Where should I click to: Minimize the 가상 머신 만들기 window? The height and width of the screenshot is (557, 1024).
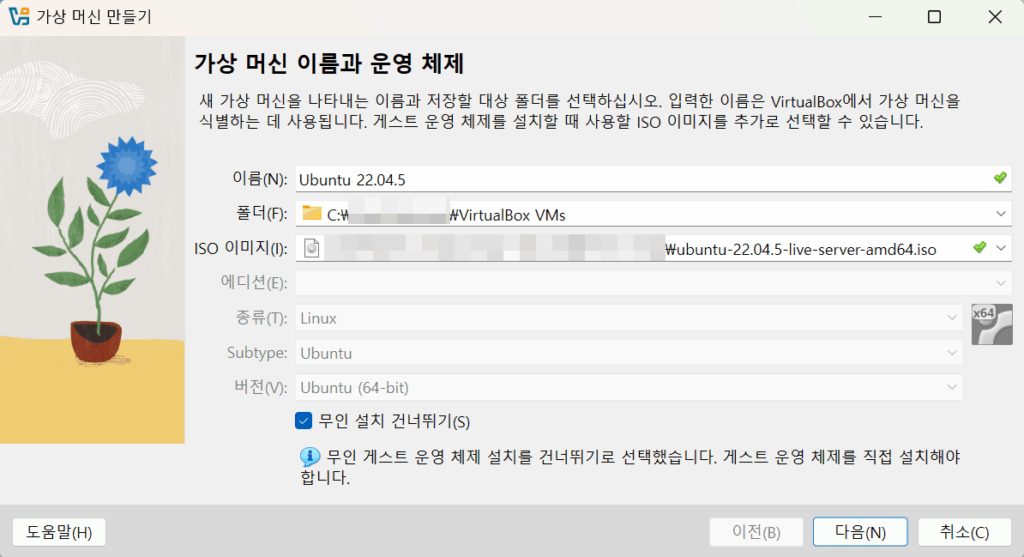pyautogui.click(x=875, y=16)
